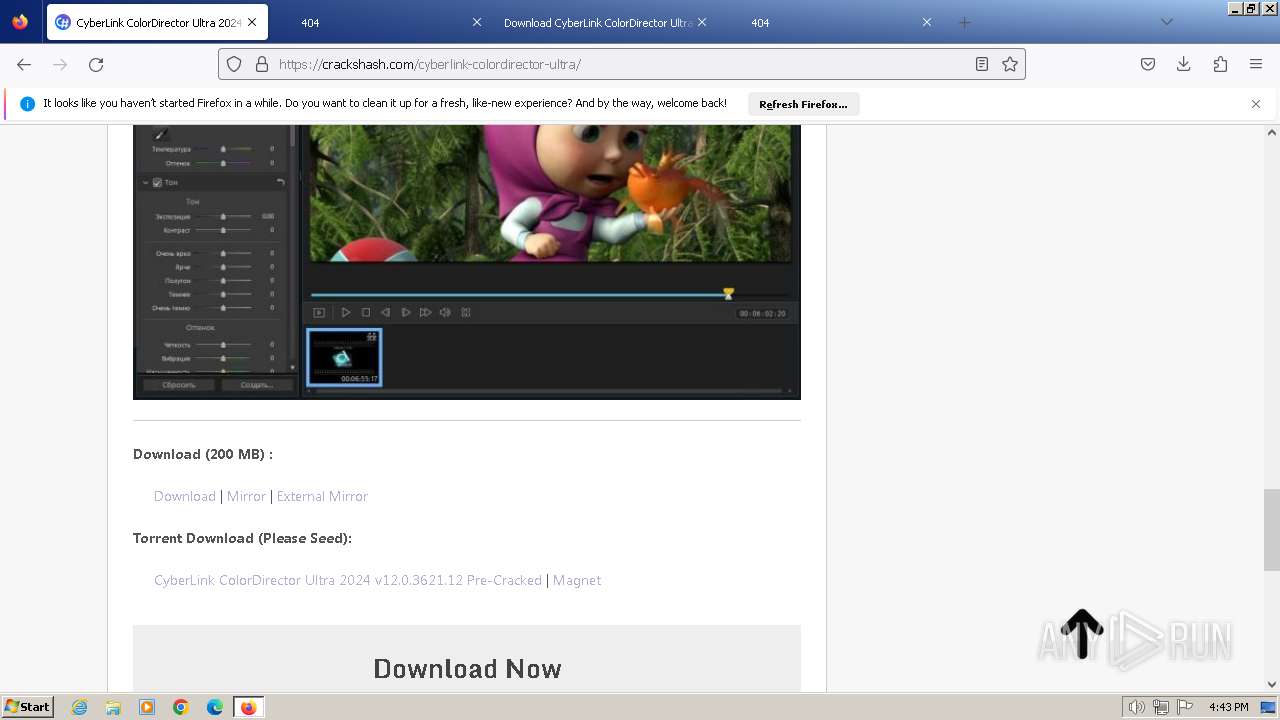
Task: Launch Microsoft Edge from the taskbar
Action: pyautogui.click(x=215, y=707)
